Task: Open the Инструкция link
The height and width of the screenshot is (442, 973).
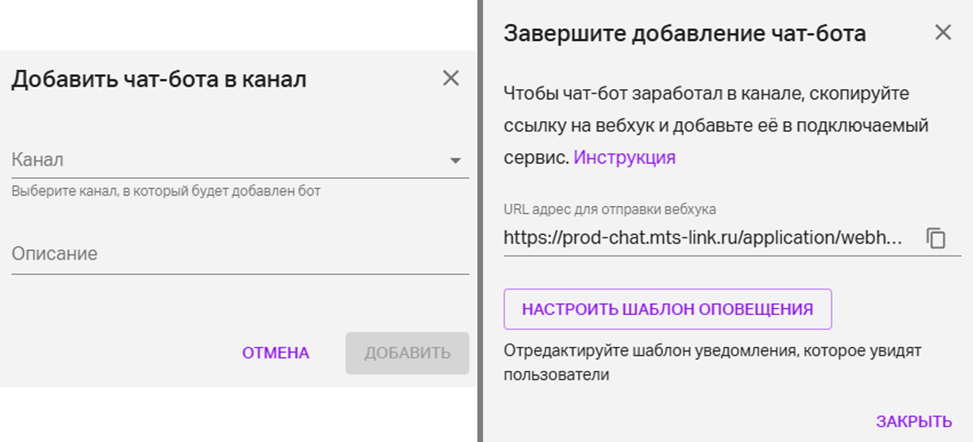Action: [624, 157]
